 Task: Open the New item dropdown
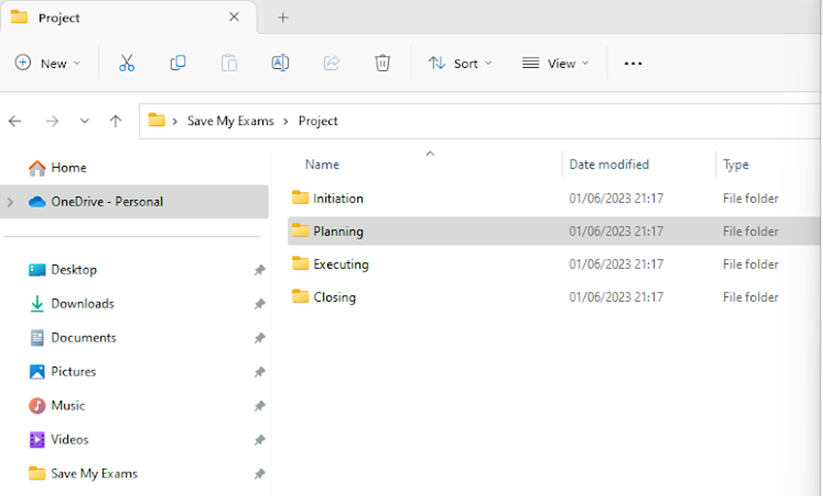pos(48,63)
